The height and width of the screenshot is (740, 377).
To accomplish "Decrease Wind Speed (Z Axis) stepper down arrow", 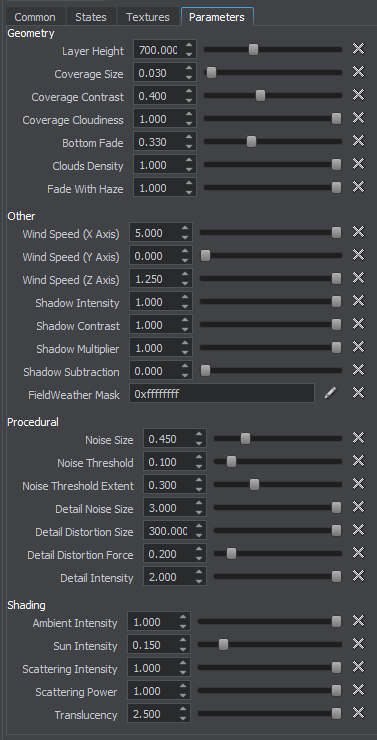I will point(185,285).
